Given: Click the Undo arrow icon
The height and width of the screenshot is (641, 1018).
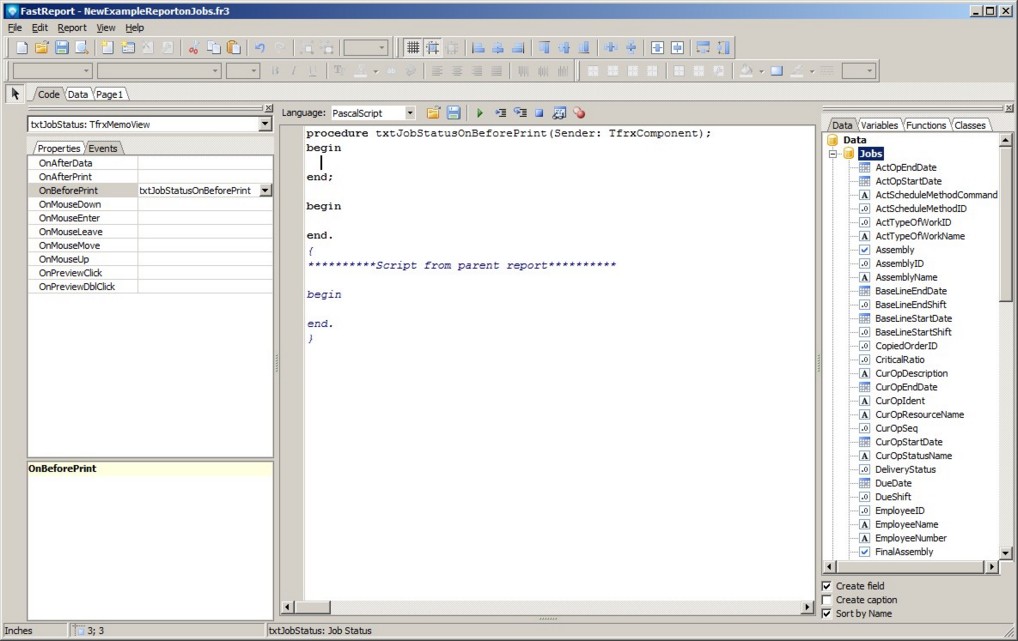Looking at the screenshot, I should pos(260,47).
